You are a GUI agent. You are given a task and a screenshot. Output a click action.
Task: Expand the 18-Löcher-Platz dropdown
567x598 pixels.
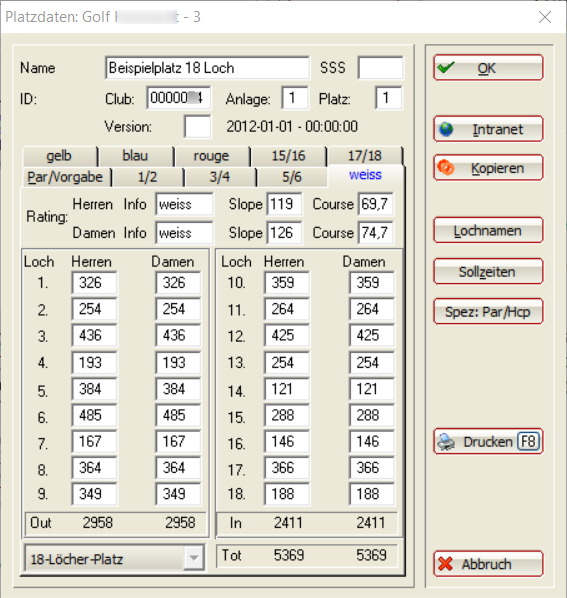[x=194, y=558]
